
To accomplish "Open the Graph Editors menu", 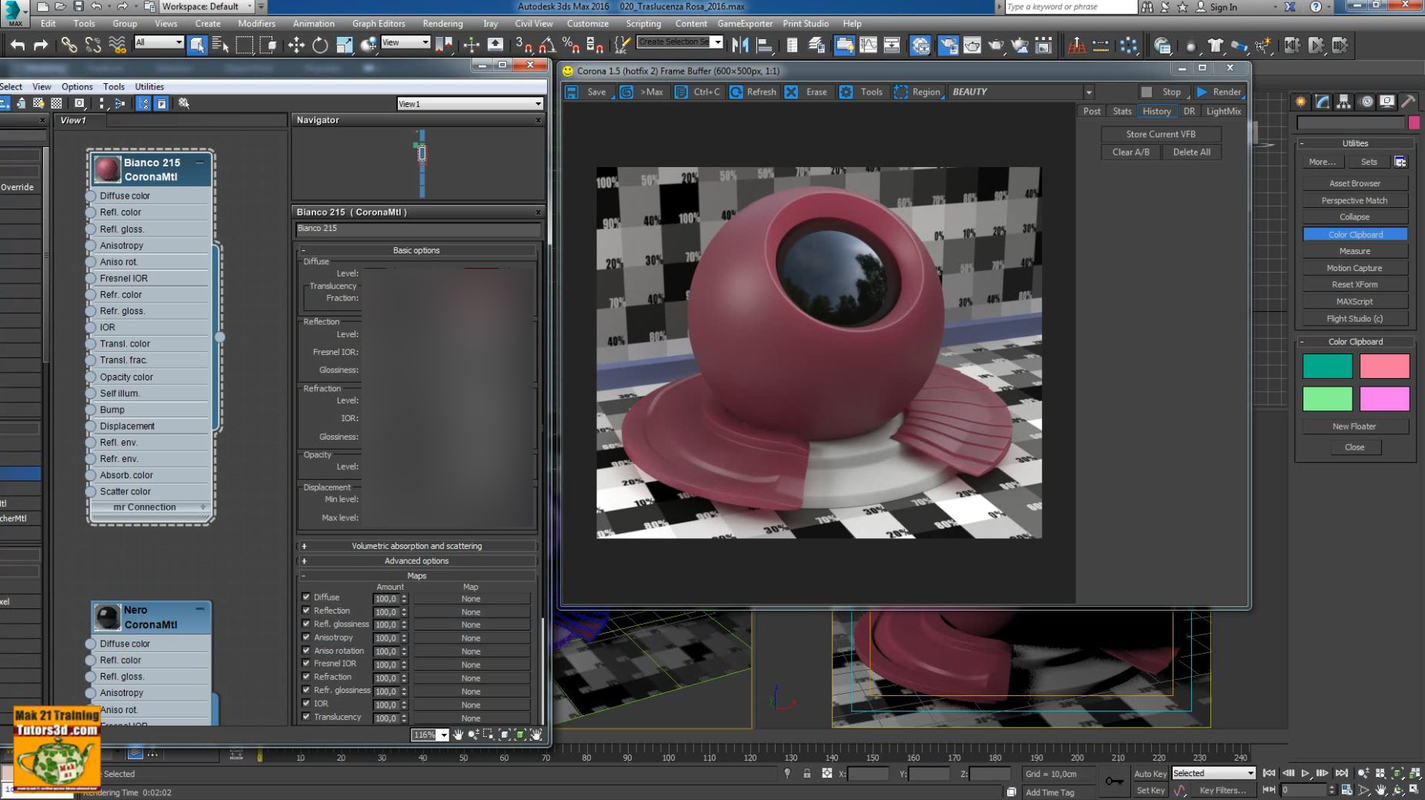I will pyautogui.click(x=379, y=23).
